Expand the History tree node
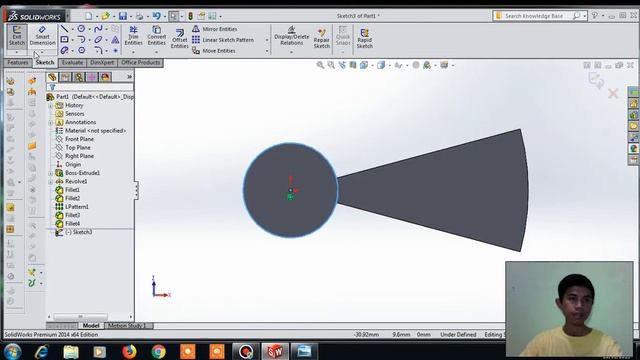The image size is (640, 360). pos(51,105)
